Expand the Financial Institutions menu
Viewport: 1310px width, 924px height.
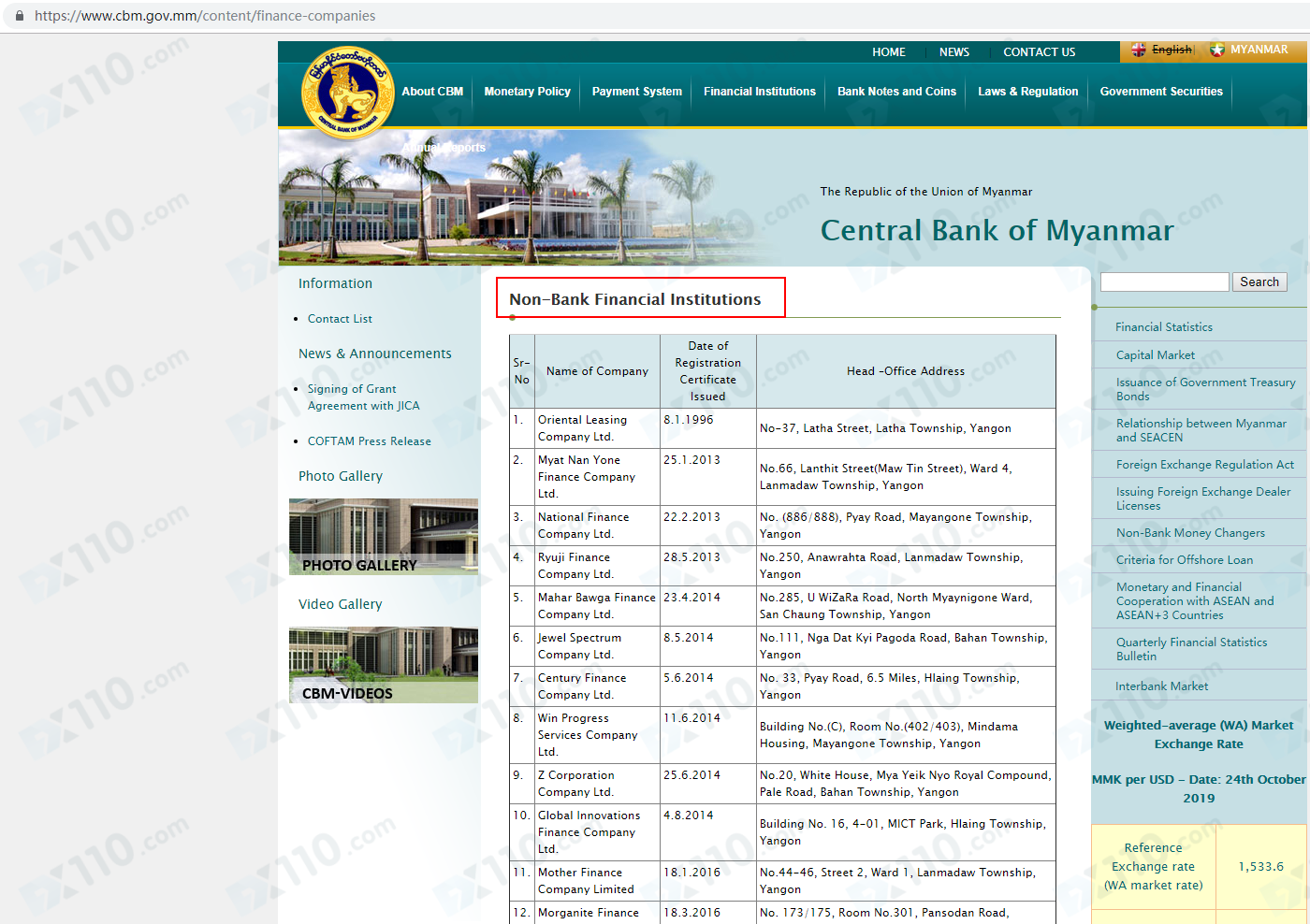click(759, 92)
